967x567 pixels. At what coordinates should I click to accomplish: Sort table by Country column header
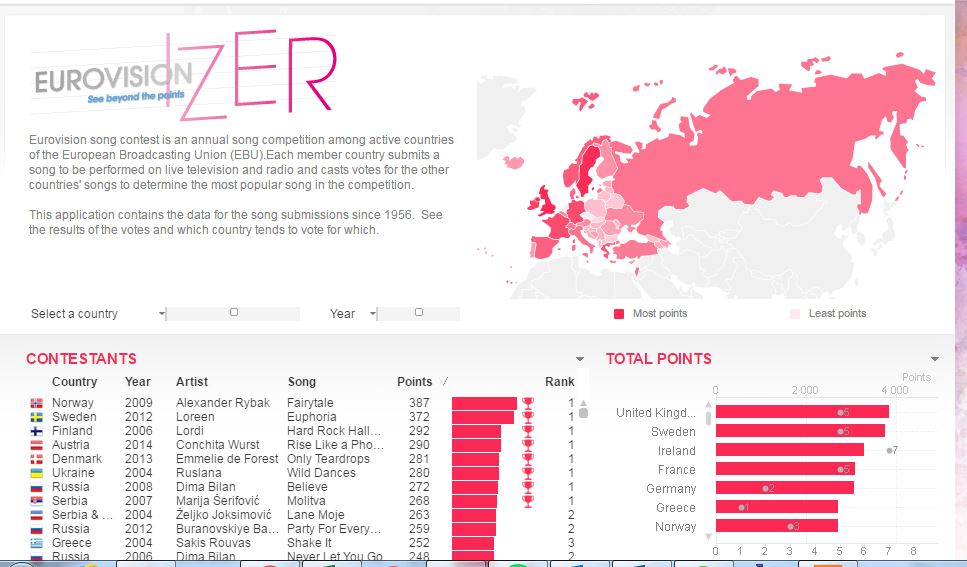click(x=75, y=382)
